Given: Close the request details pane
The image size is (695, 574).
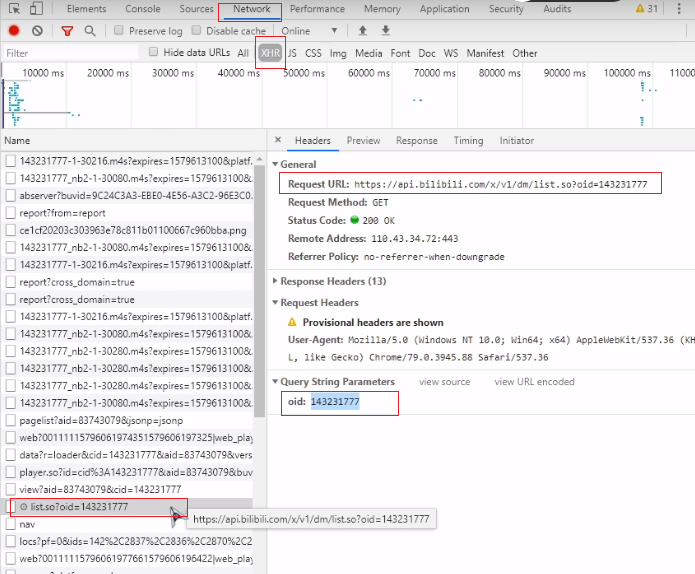Looking at the screenshot, I should [277, 141].
